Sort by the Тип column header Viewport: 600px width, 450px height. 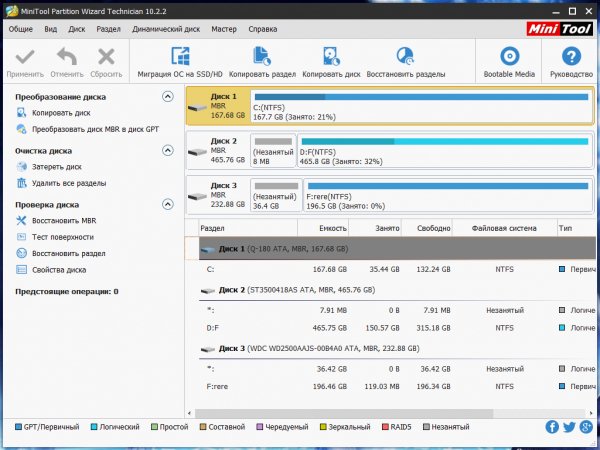tap(576, 228)
